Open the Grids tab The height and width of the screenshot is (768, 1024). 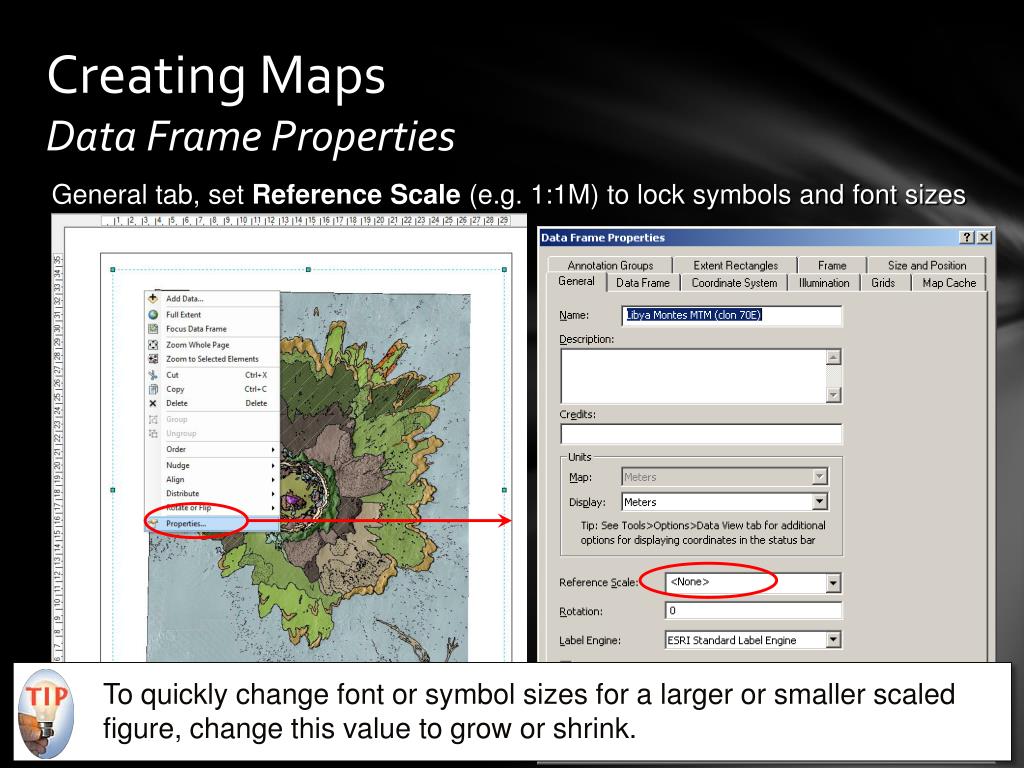coord(883,283)
